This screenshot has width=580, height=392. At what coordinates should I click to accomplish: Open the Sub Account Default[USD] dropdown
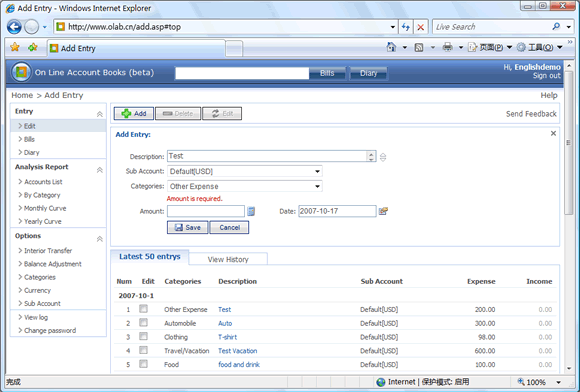[x=245, y=171]
